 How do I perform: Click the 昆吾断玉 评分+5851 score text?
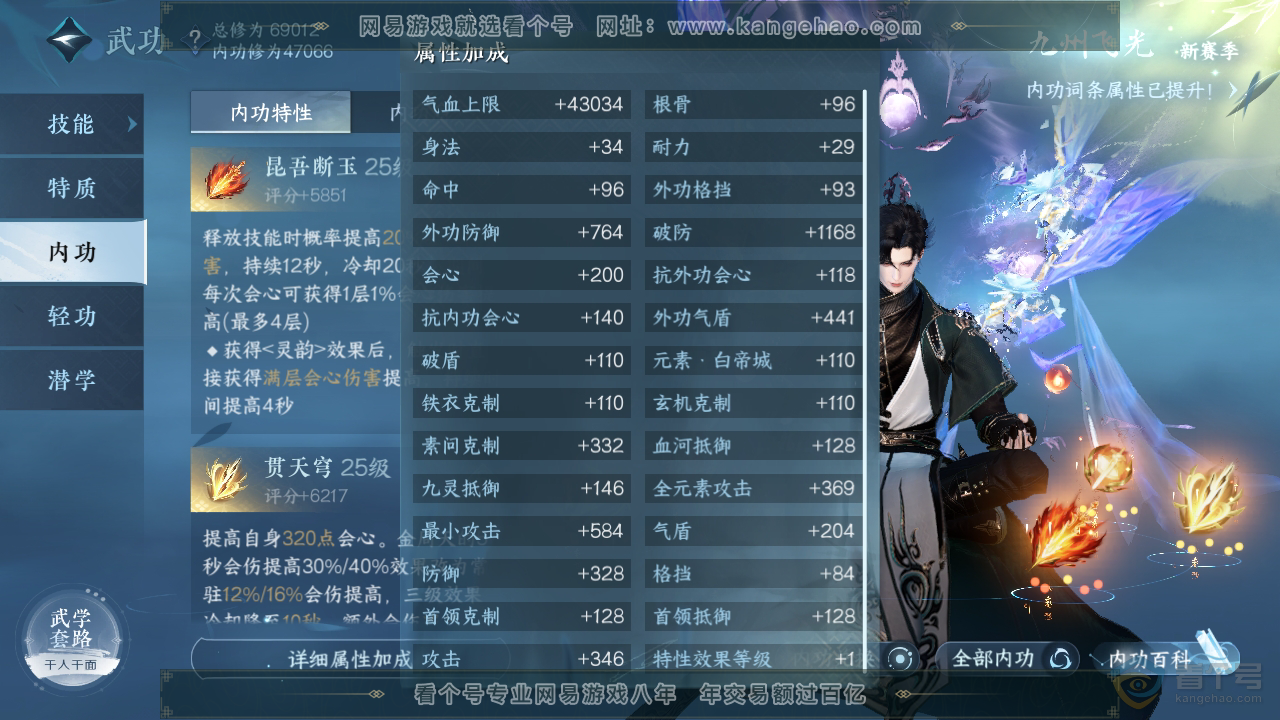pyautogui.click(x=305, y=195)
